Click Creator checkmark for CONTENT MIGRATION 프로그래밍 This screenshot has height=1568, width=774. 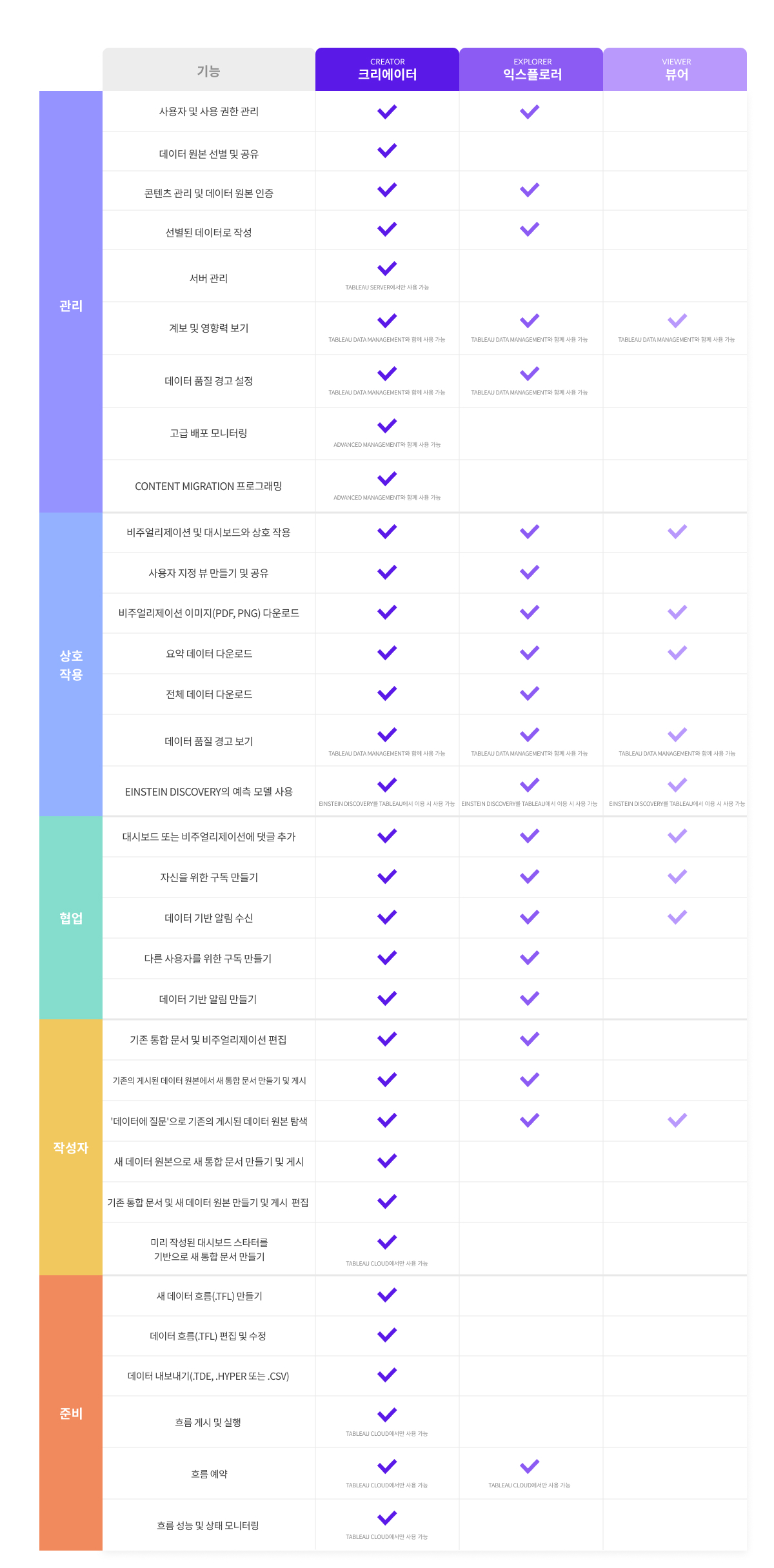point(387,478)
